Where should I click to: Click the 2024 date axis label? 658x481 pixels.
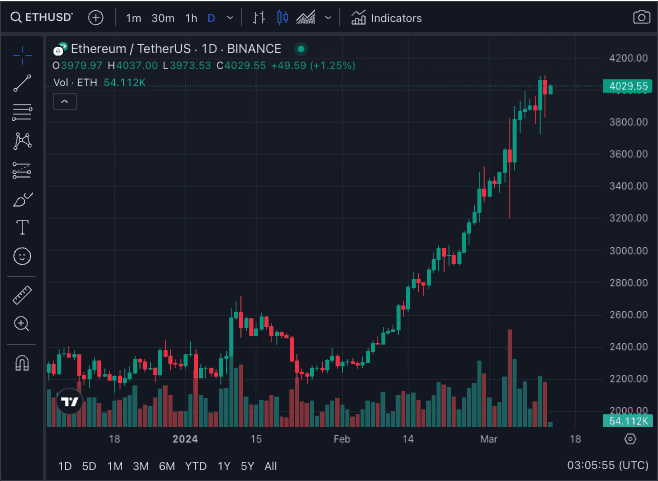[185, 439]
